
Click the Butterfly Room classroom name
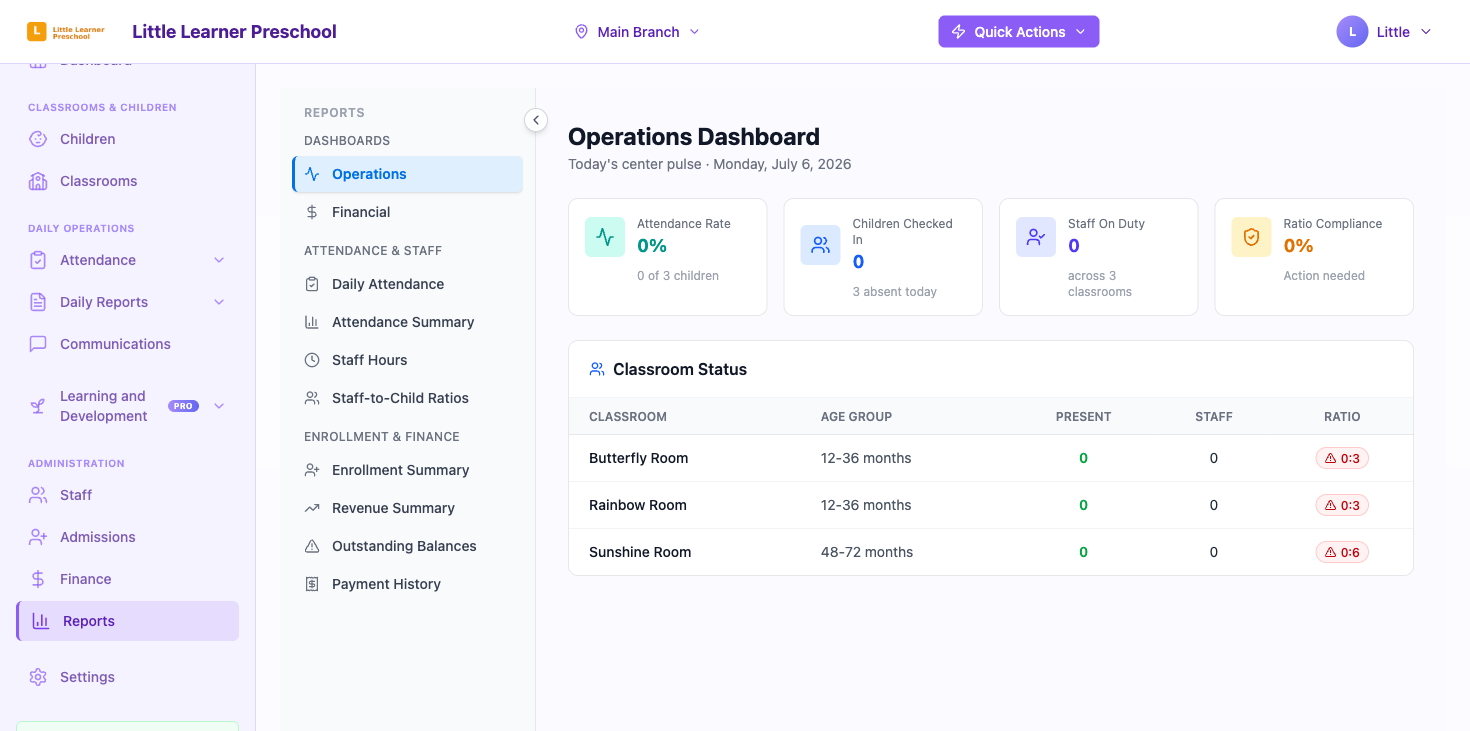click(x=638, y=458)
